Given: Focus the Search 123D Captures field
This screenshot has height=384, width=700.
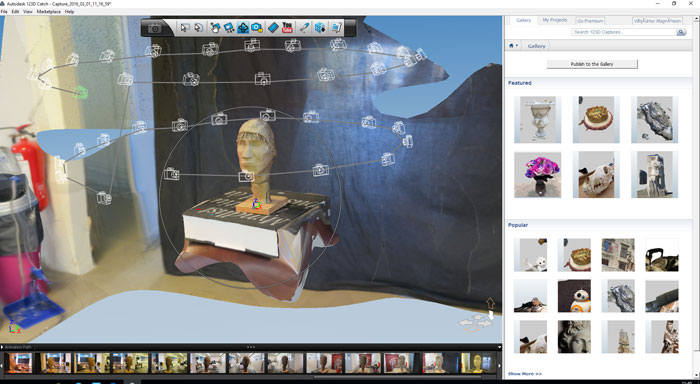Looking at the screenshot, I should click(624, 32).
